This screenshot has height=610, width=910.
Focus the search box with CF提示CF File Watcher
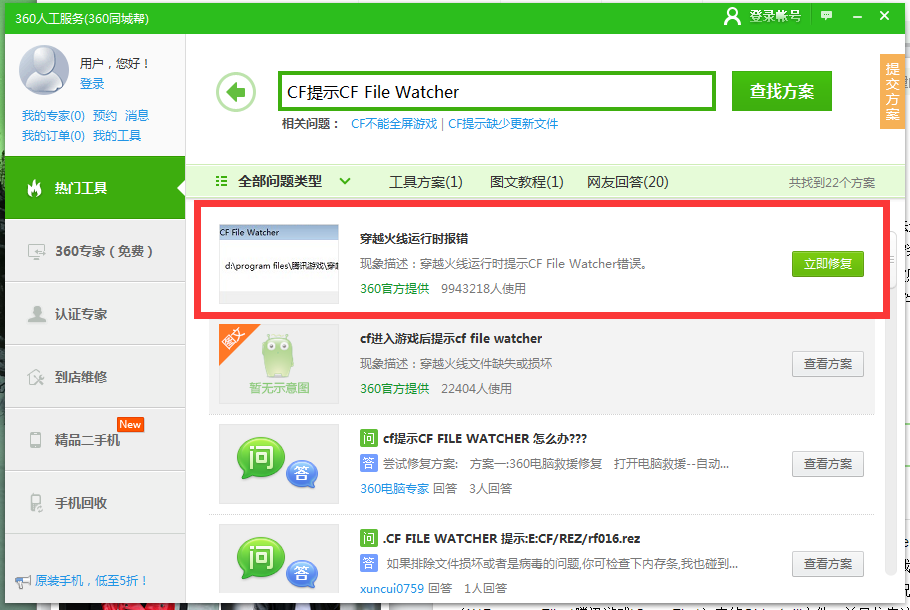(x=497, y=91)
